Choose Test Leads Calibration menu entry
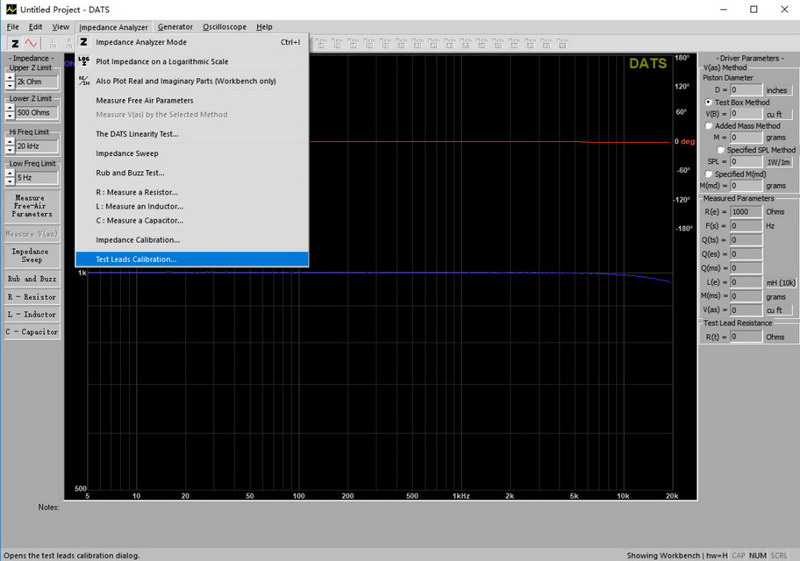The width and height of the screenshot is (800, 561). [x=136, y=259]
